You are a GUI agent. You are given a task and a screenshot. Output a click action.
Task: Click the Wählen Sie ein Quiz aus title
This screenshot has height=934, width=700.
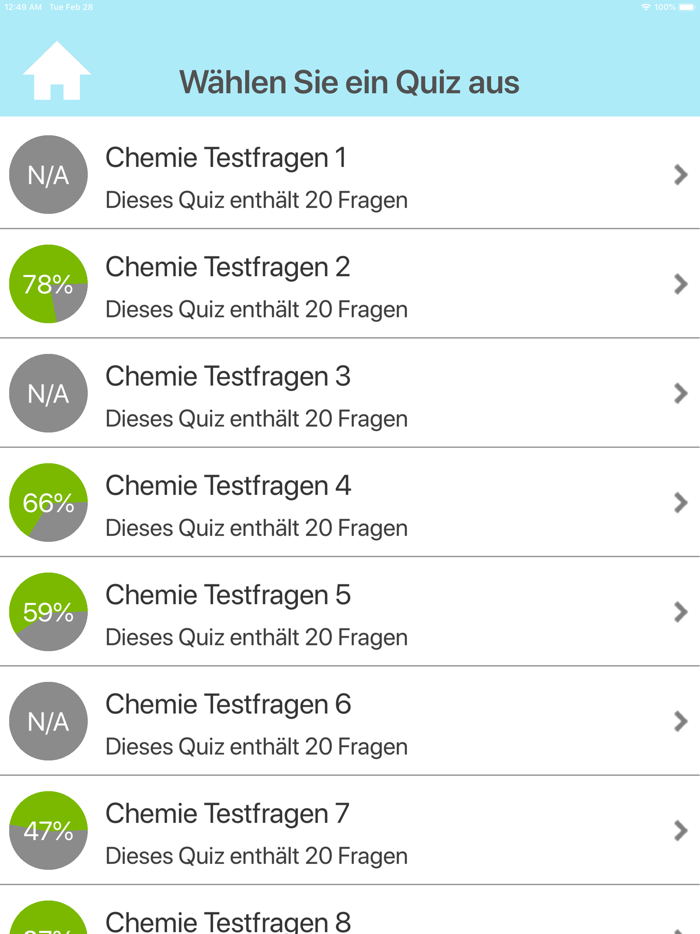pos(350,82)
